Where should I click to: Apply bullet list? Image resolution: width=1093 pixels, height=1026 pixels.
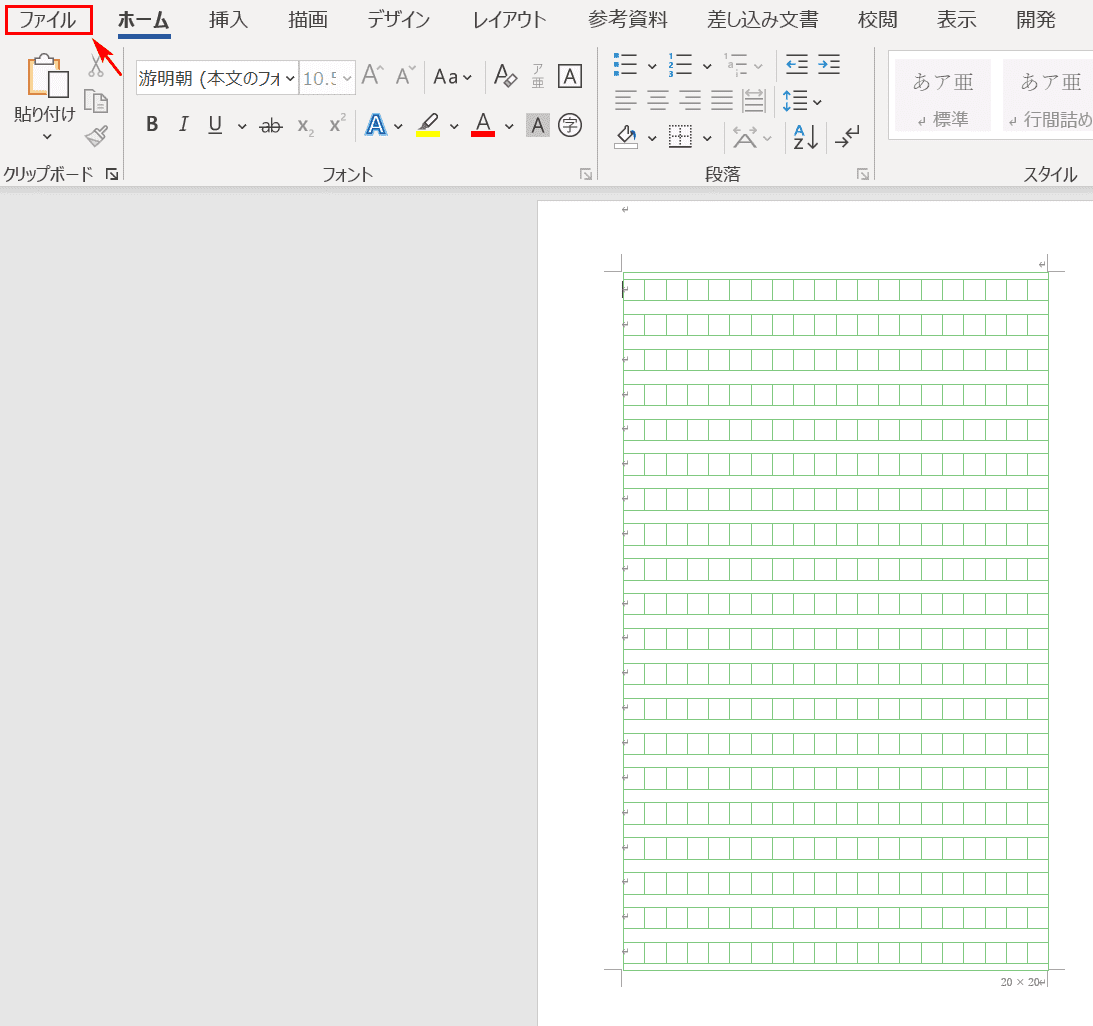pos(625,65)
